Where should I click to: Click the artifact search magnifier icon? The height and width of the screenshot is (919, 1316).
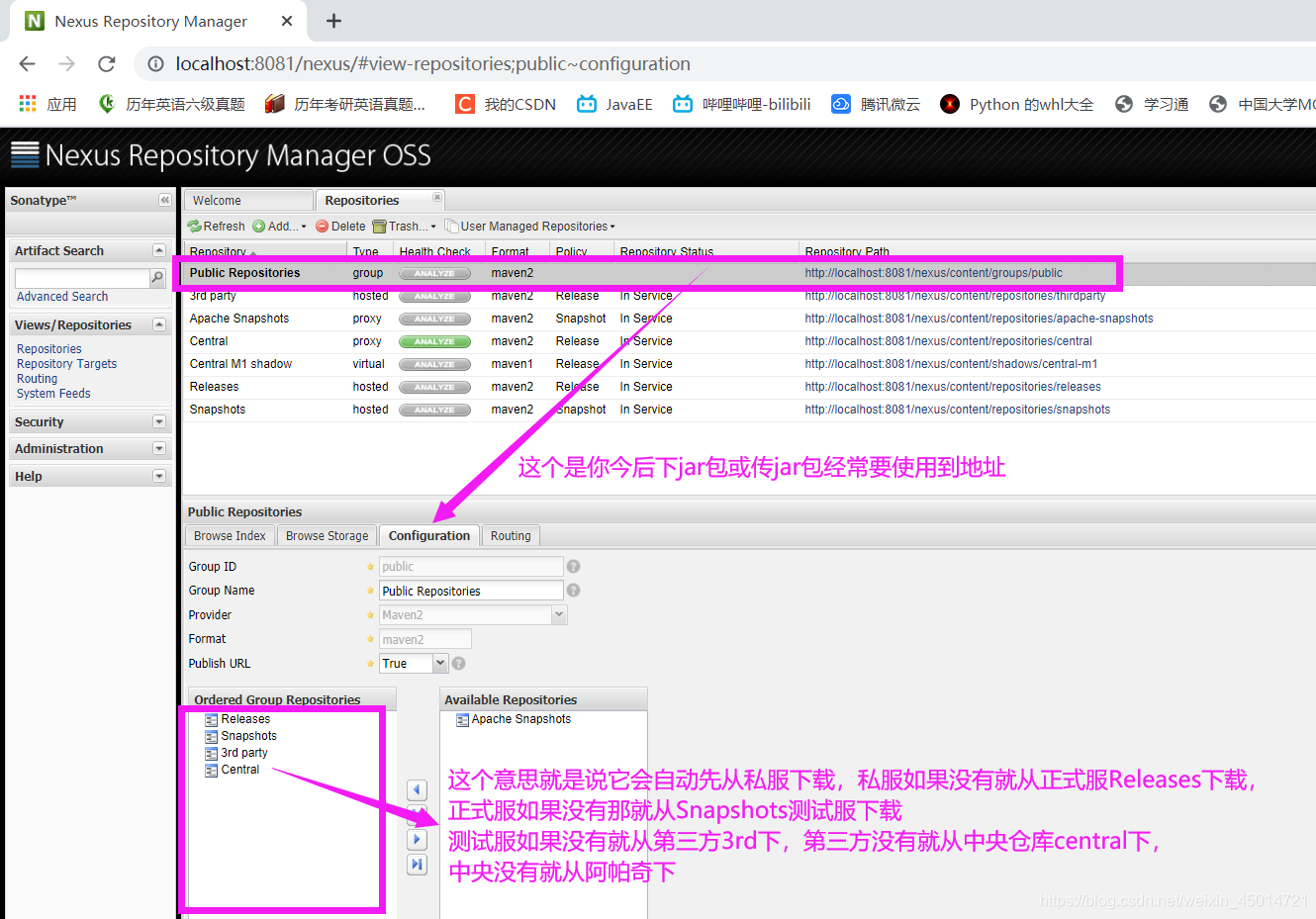click(x=157, y=278)
